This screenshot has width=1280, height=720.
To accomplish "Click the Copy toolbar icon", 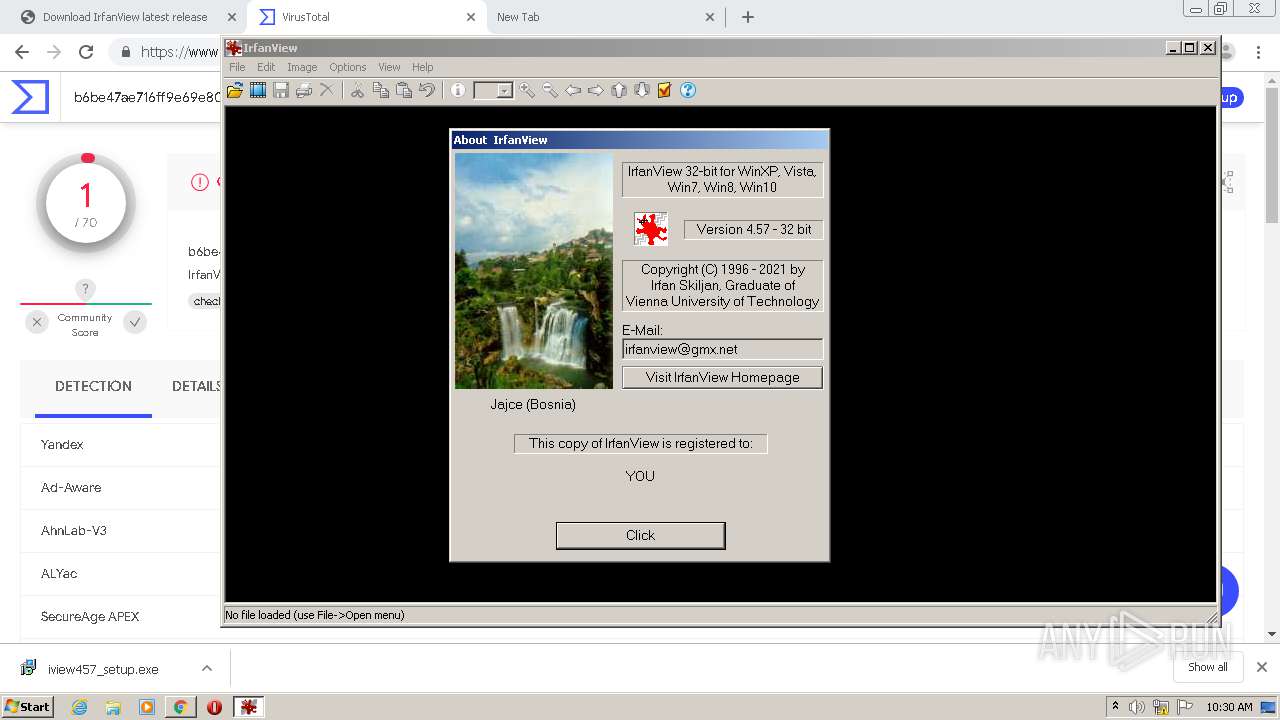I will (x=381, y=90).
